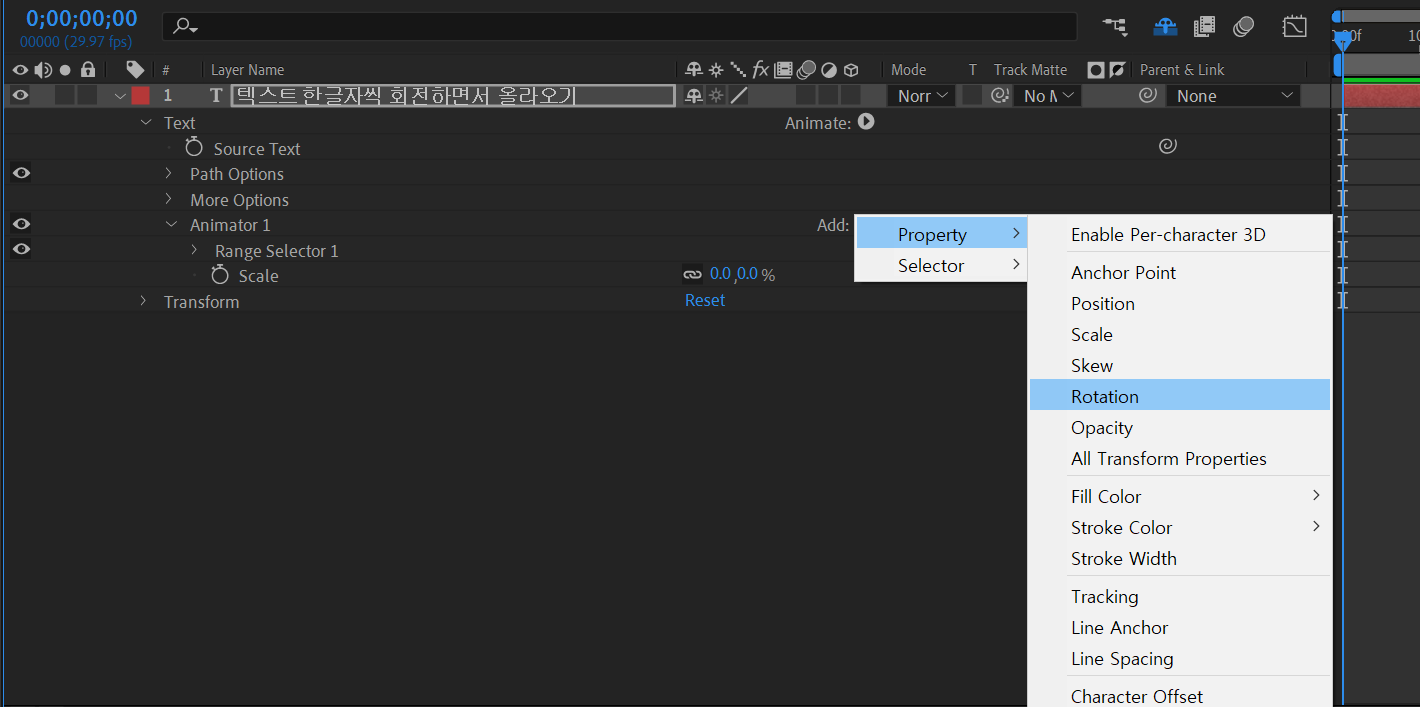Click the Scale stopwatch icon

click(x=220, y=275)
